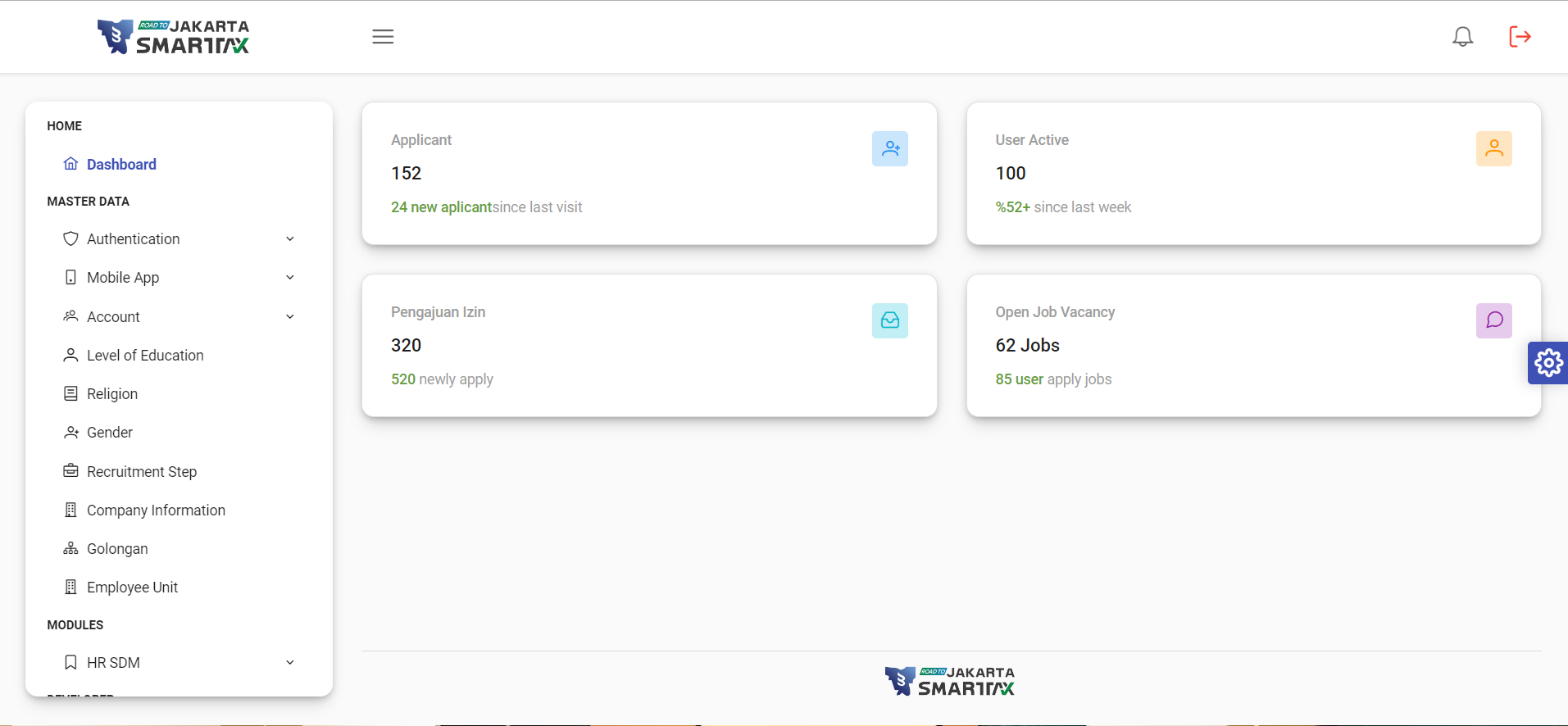Viewport: 1568px width, 726px height.
Task: Open the Religion menu item
Action: coord(112,394)
